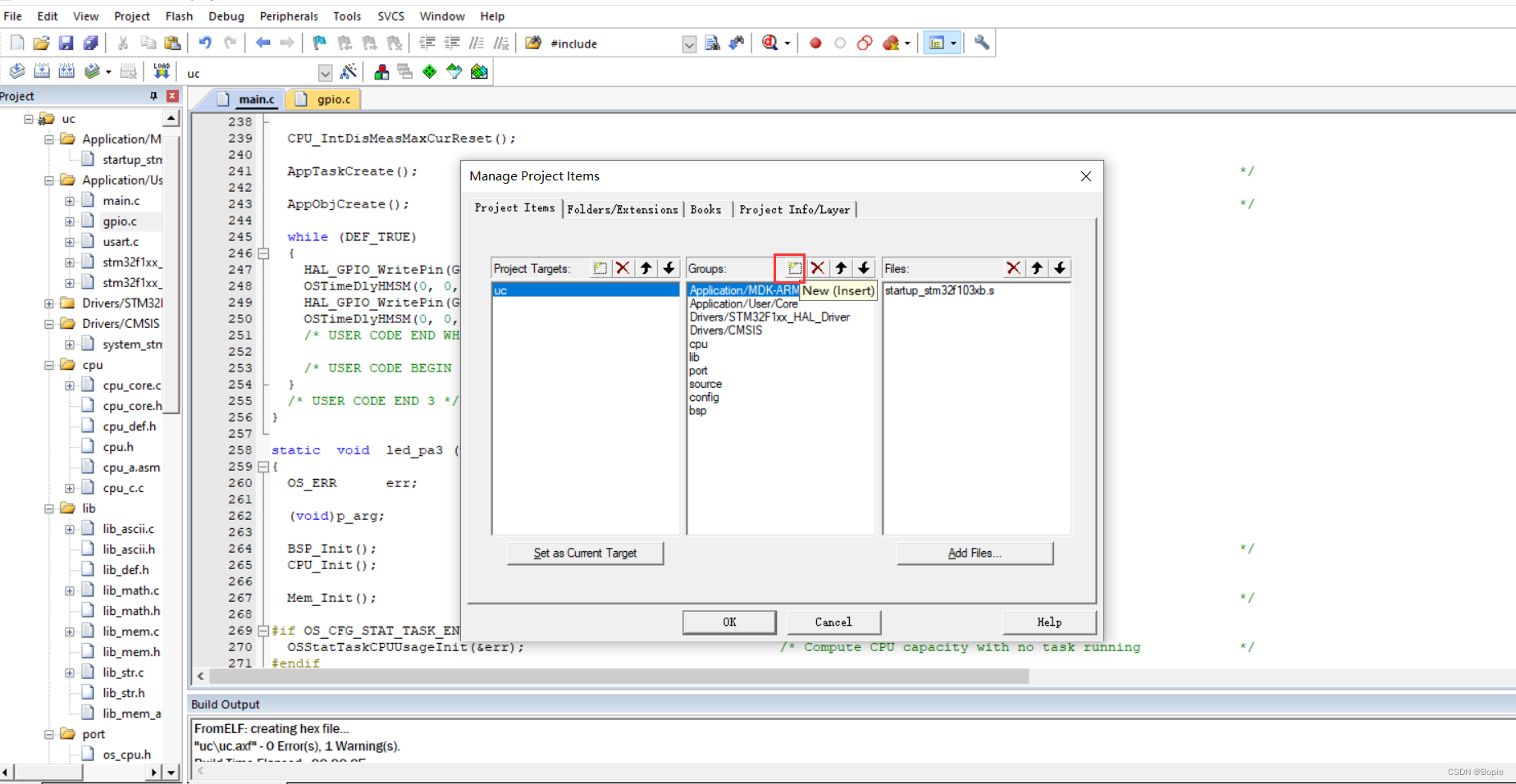Indent selected lines using toolbar icon
This screenshot has width=1516, height=784.
pyautogui.click(x=427, y=43)
